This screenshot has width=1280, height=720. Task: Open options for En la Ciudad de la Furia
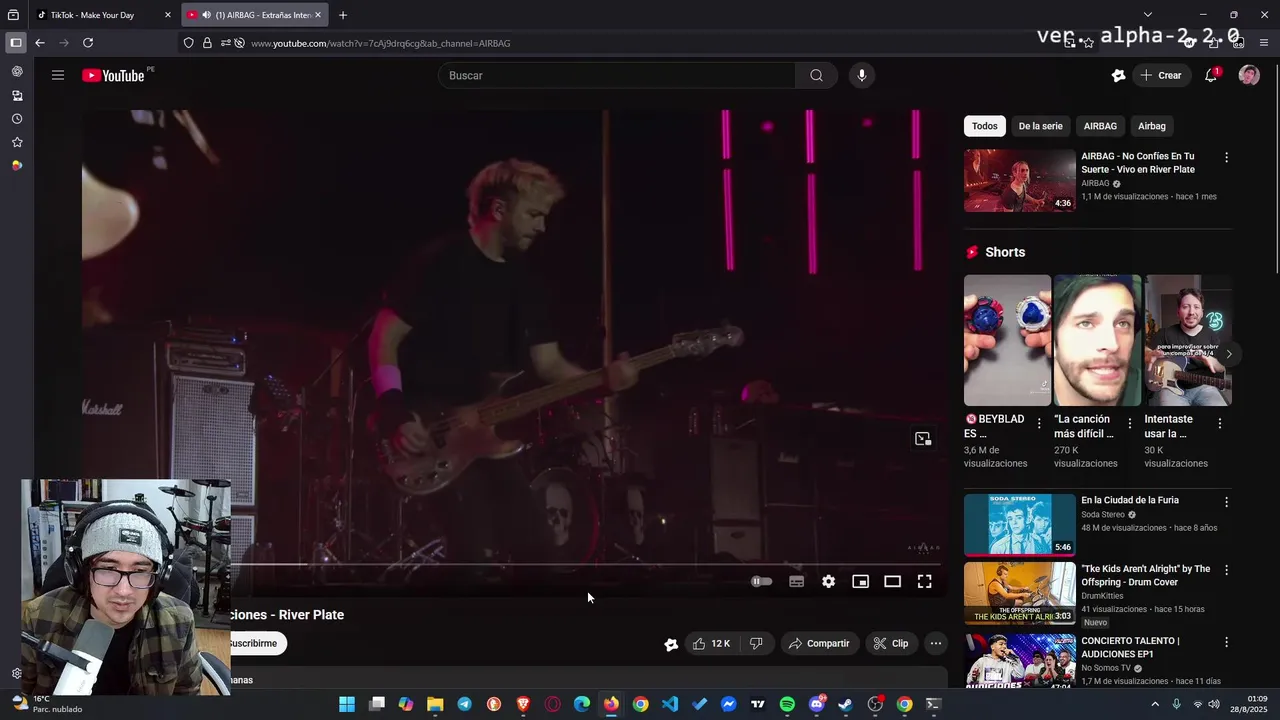(x=1226, y=502)
